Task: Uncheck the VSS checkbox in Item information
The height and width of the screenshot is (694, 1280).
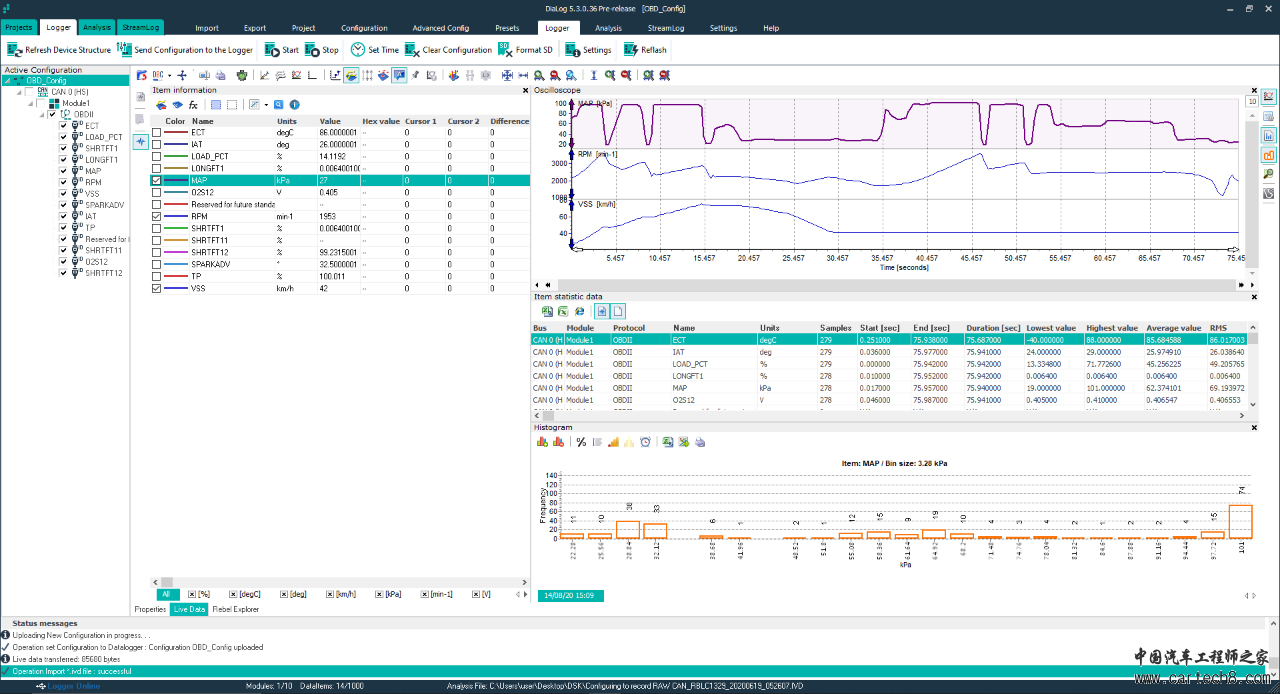Action: coord(156,288)
